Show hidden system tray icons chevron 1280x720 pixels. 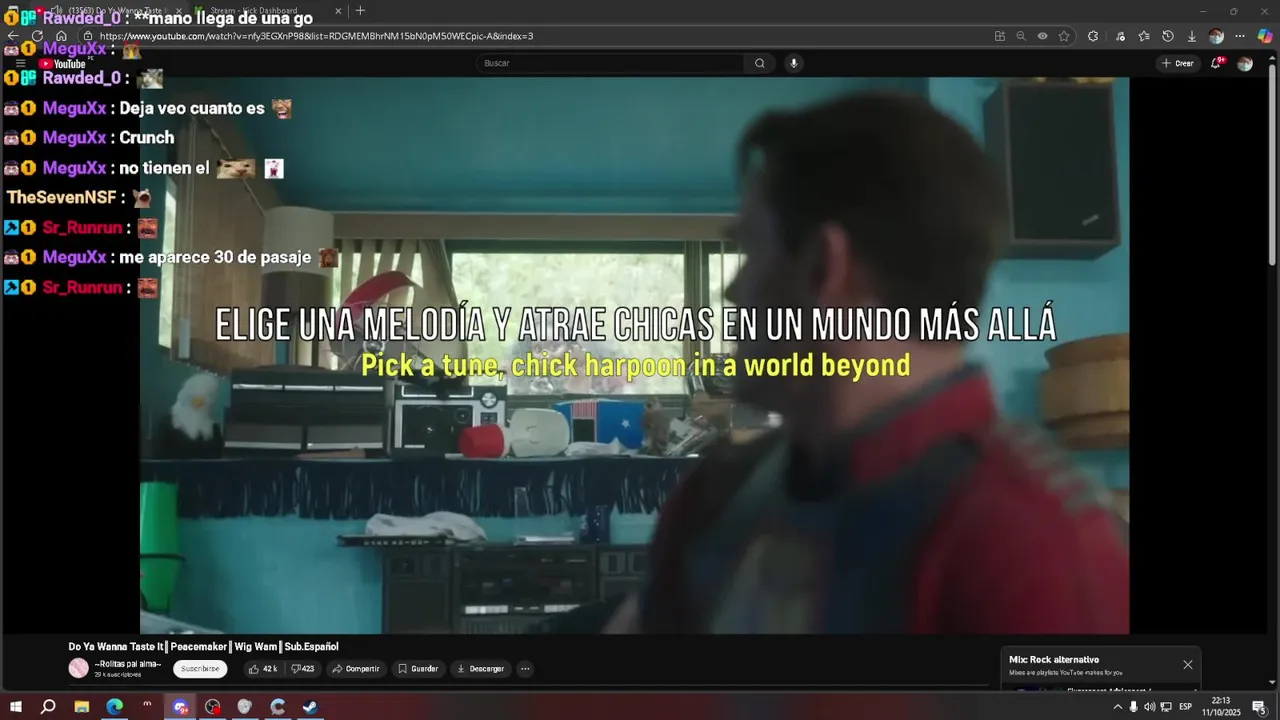click(x=1117, y=707)
